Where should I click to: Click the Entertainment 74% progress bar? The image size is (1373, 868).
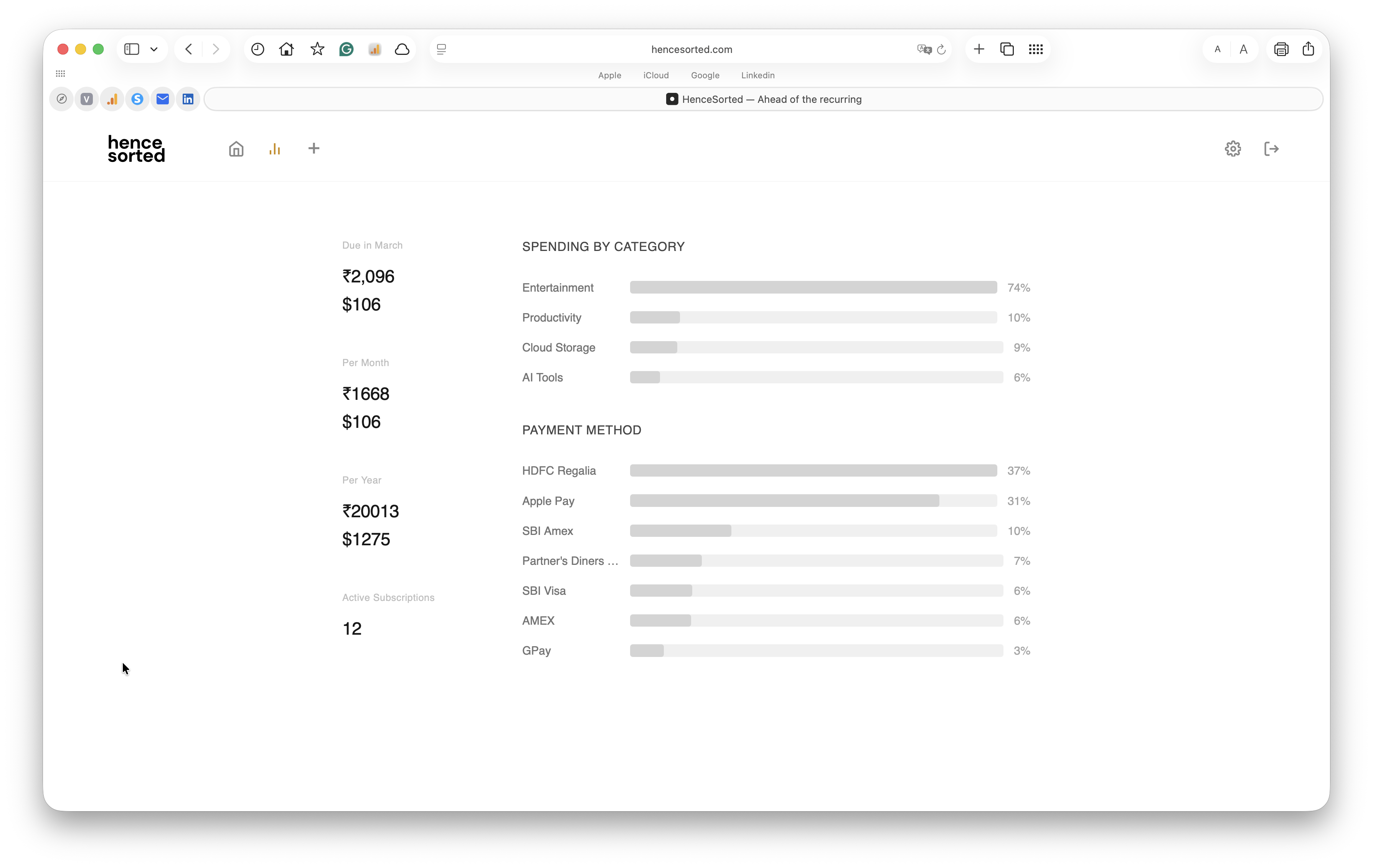[814, 287]
